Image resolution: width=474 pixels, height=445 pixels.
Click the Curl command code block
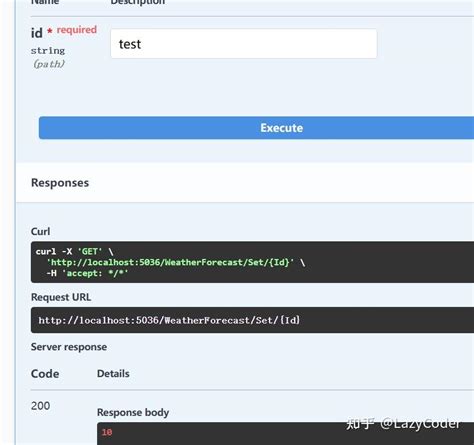252,262
